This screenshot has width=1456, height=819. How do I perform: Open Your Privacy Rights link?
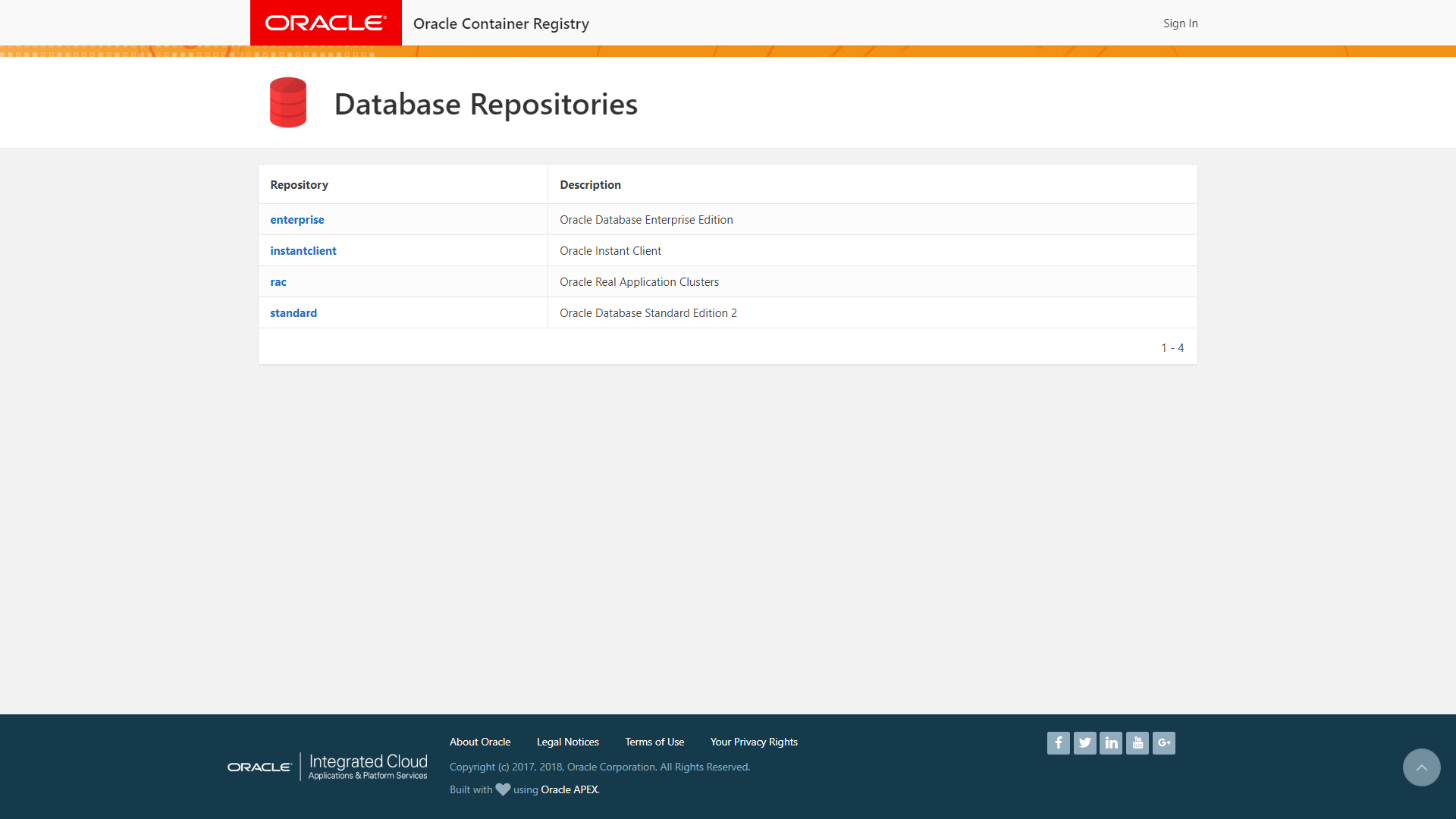(753, 742)
